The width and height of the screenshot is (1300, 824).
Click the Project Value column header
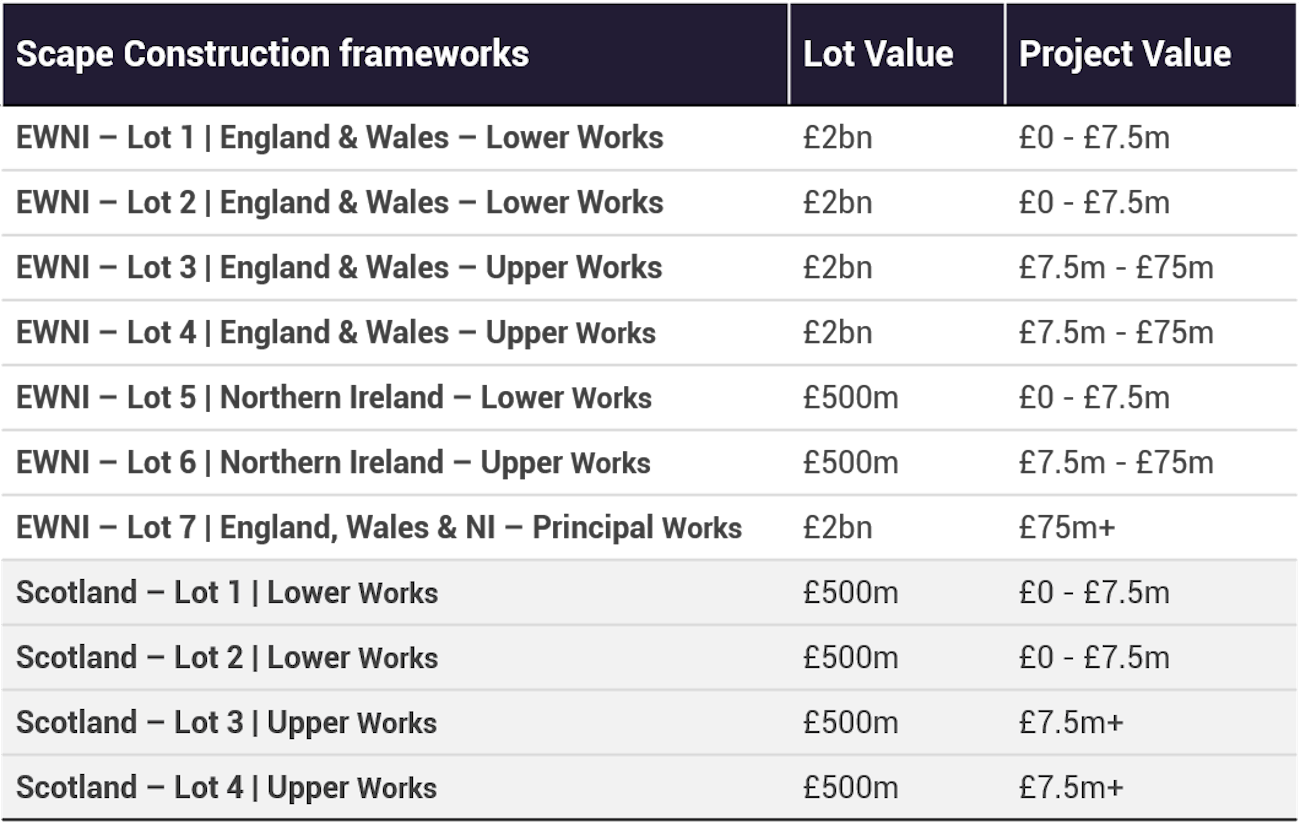coord(1151,54)
